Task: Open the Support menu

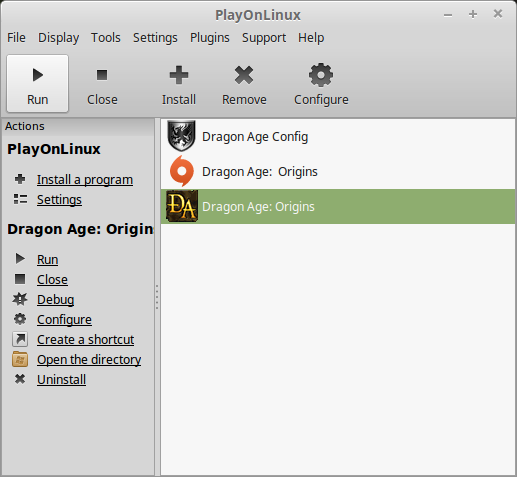Action: point(264,38)
